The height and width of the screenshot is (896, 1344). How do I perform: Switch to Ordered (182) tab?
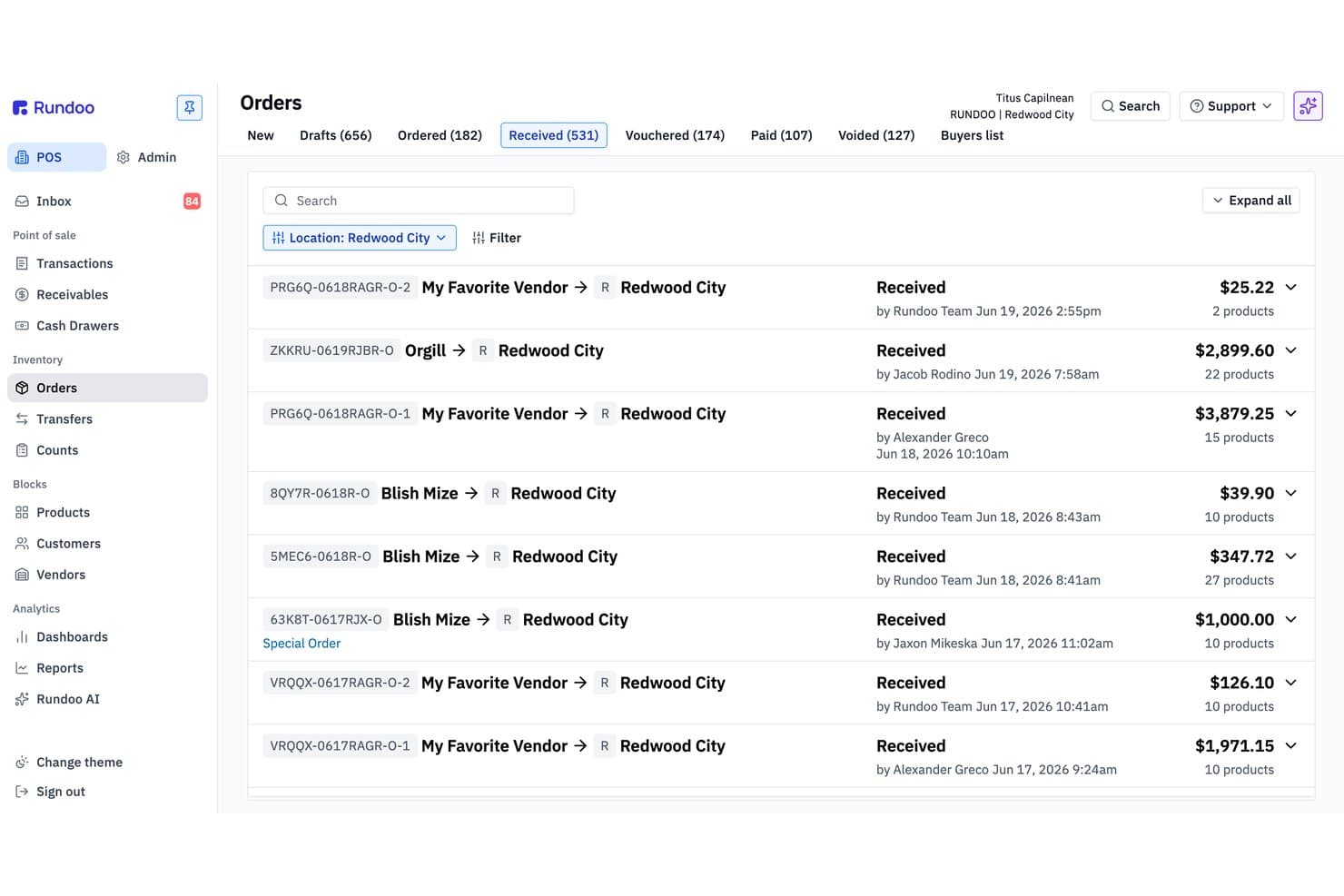click(440, 135)
